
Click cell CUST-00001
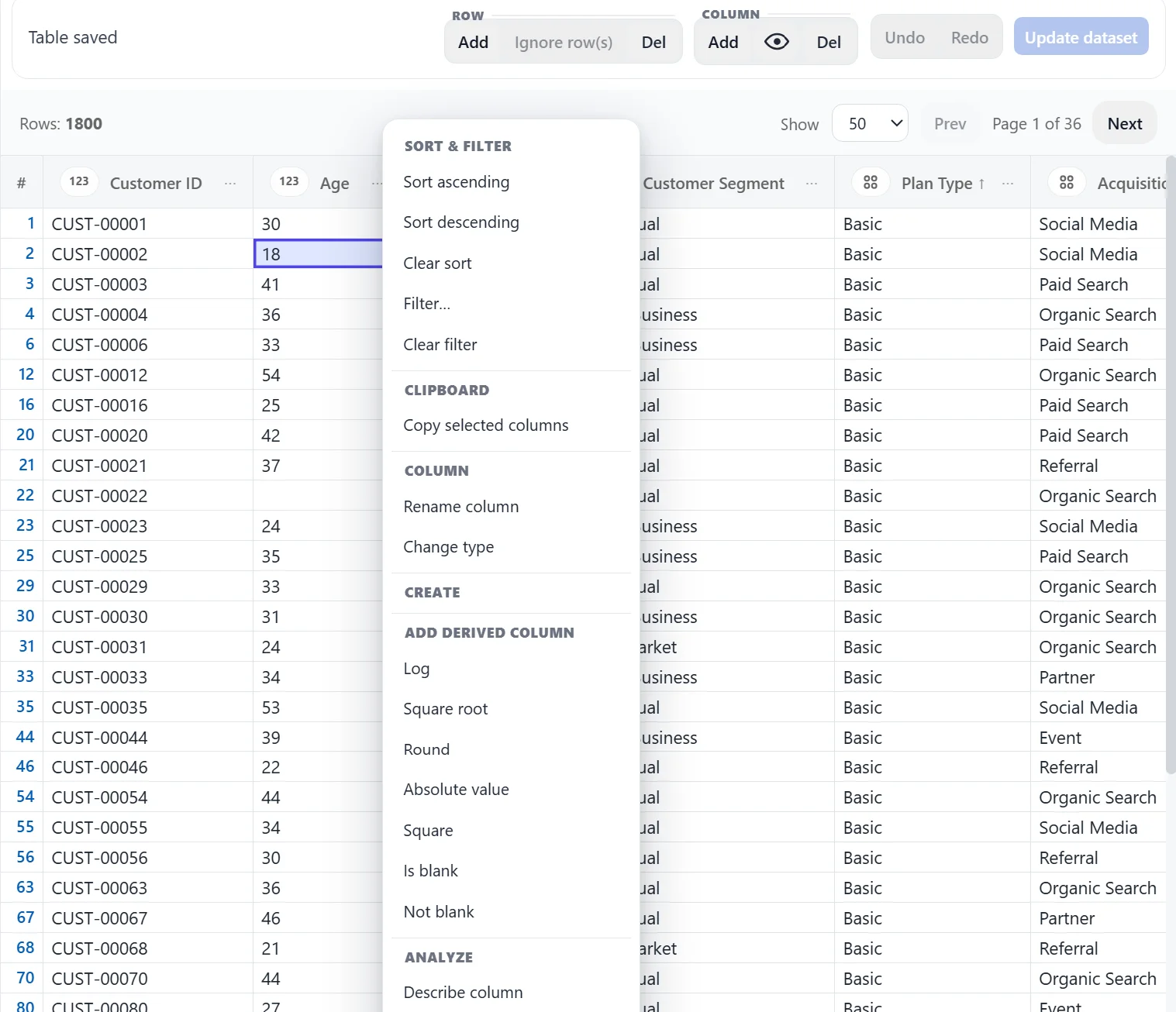[x=147, y=224]
